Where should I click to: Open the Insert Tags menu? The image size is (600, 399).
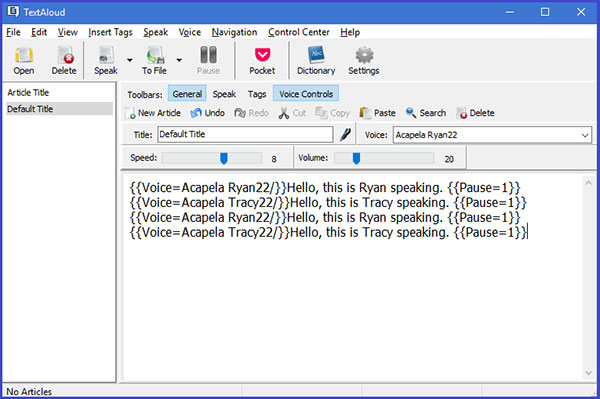[110, 32]
